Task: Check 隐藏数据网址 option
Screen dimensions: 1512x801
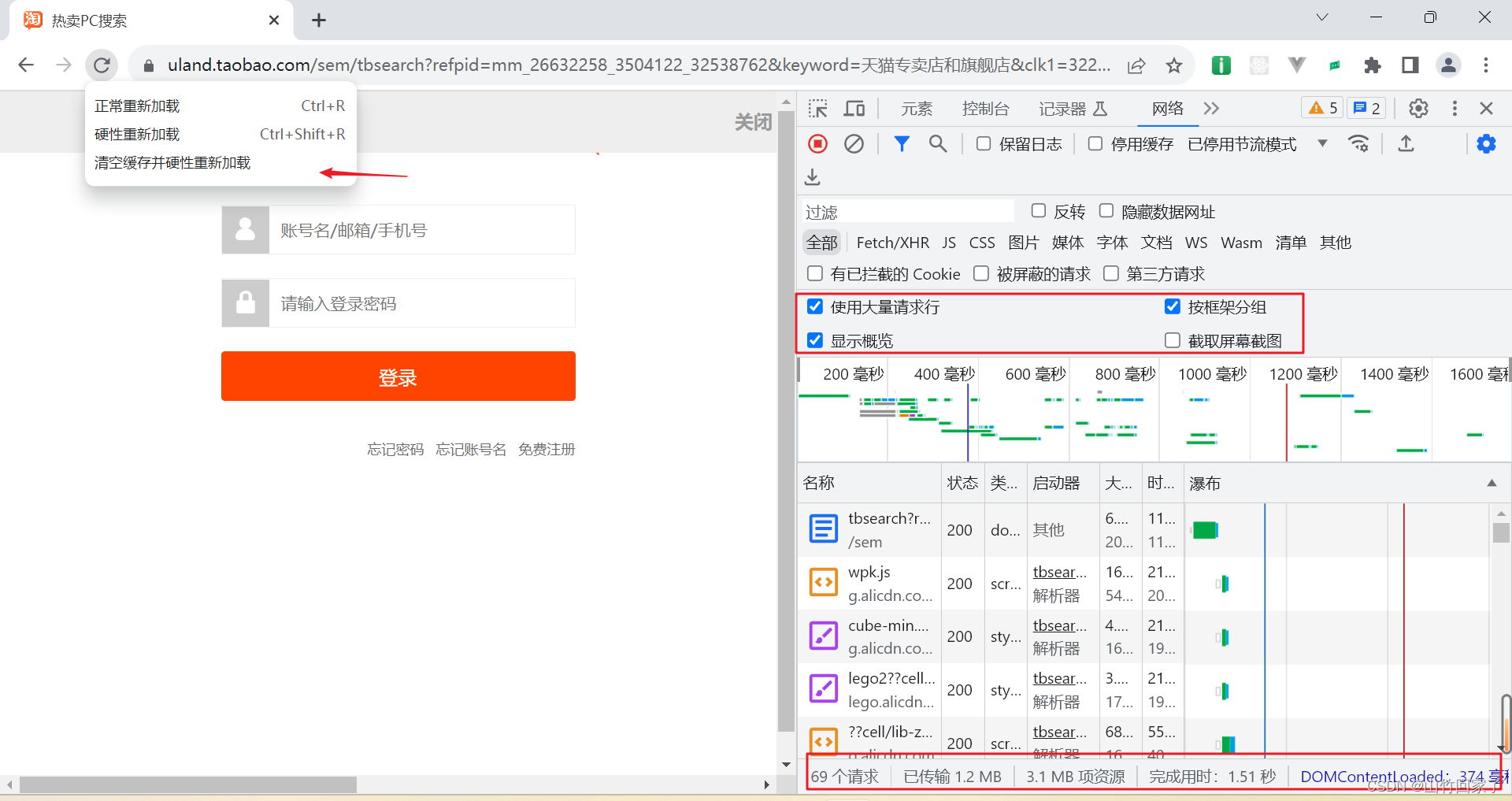Action: 1106,210
